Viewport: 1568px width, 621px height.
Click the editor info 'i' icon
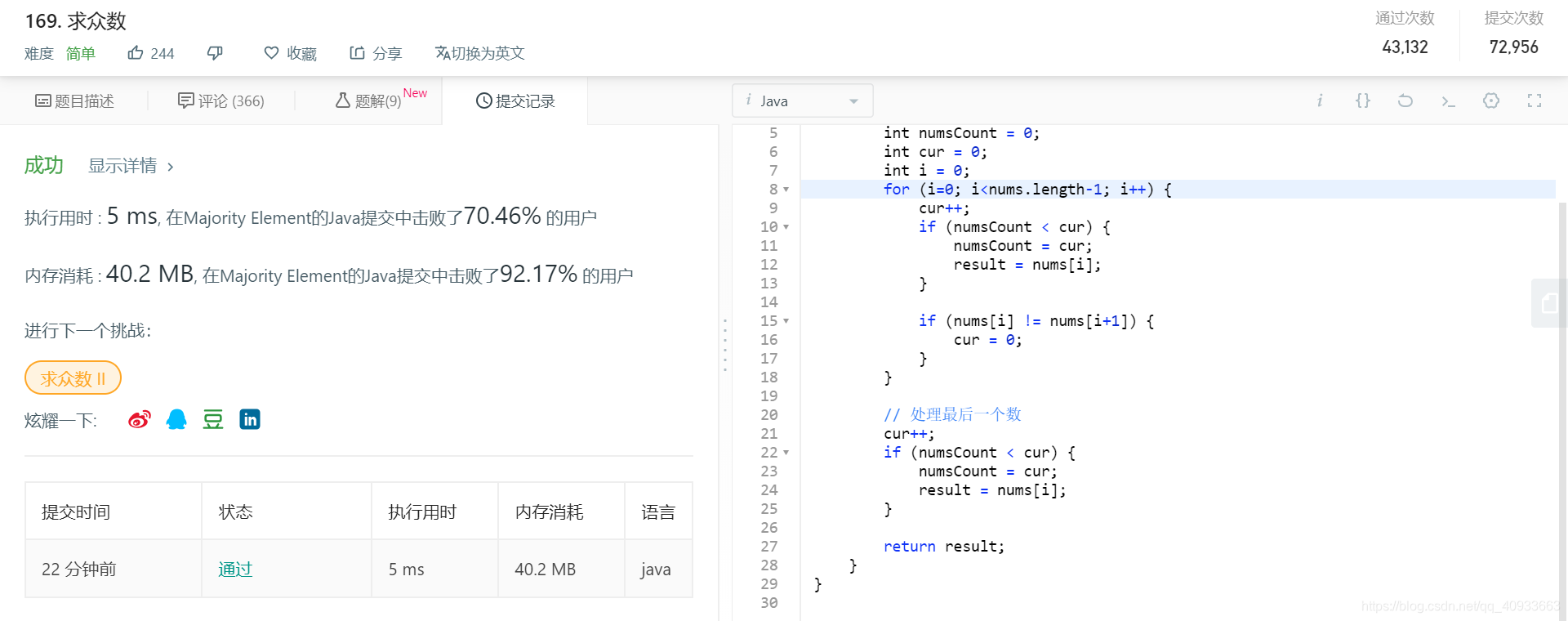1320,101
